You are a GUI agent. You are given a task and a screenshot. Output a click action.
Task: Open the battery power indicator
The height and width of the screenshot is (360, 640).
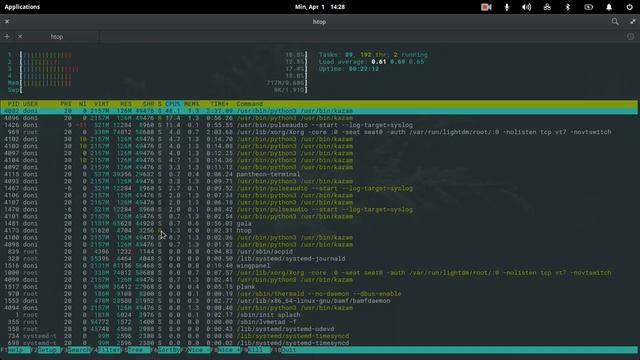[589, 7]
